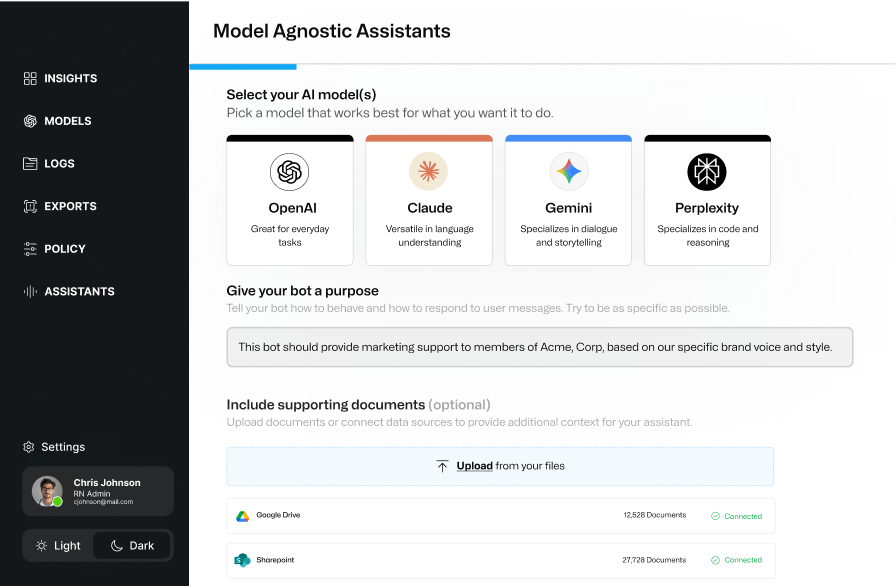Click the Exports sidebar icon

pos(31,206)
